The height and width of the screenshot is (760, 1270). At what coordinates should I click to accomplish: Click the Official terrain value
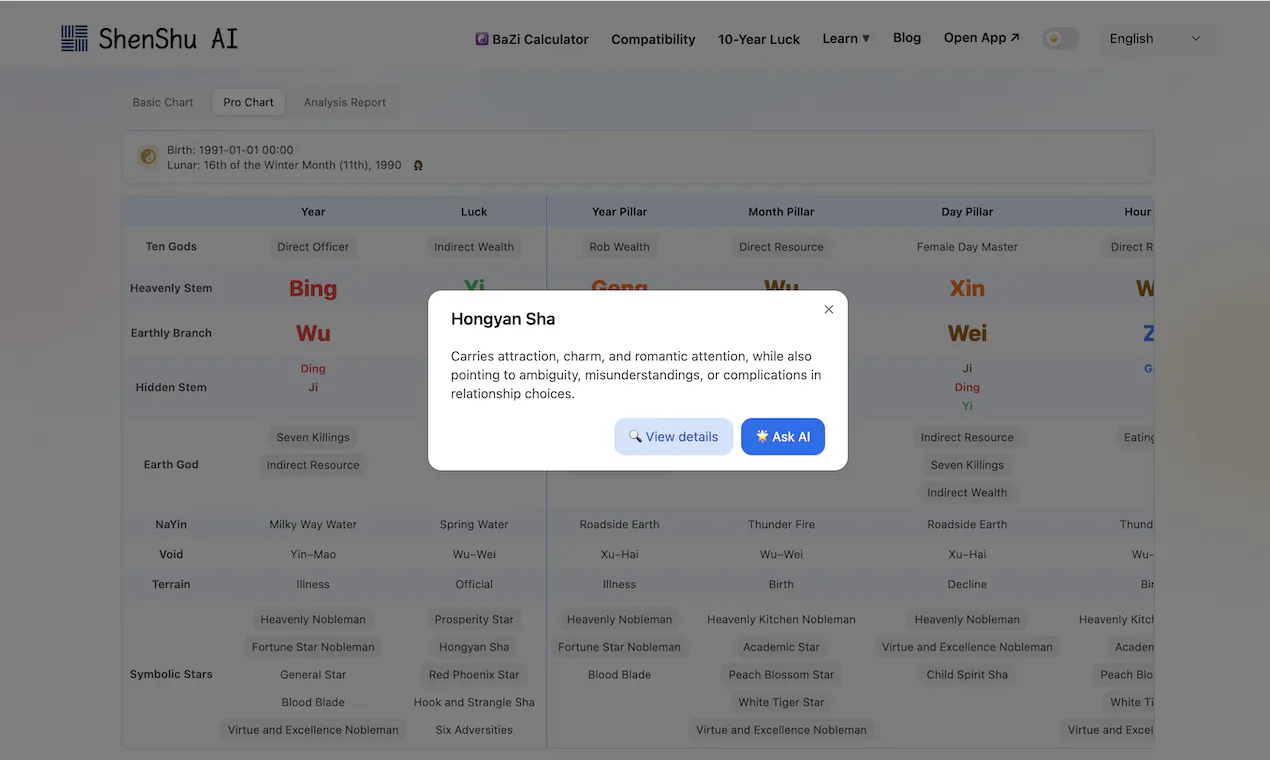474,584
